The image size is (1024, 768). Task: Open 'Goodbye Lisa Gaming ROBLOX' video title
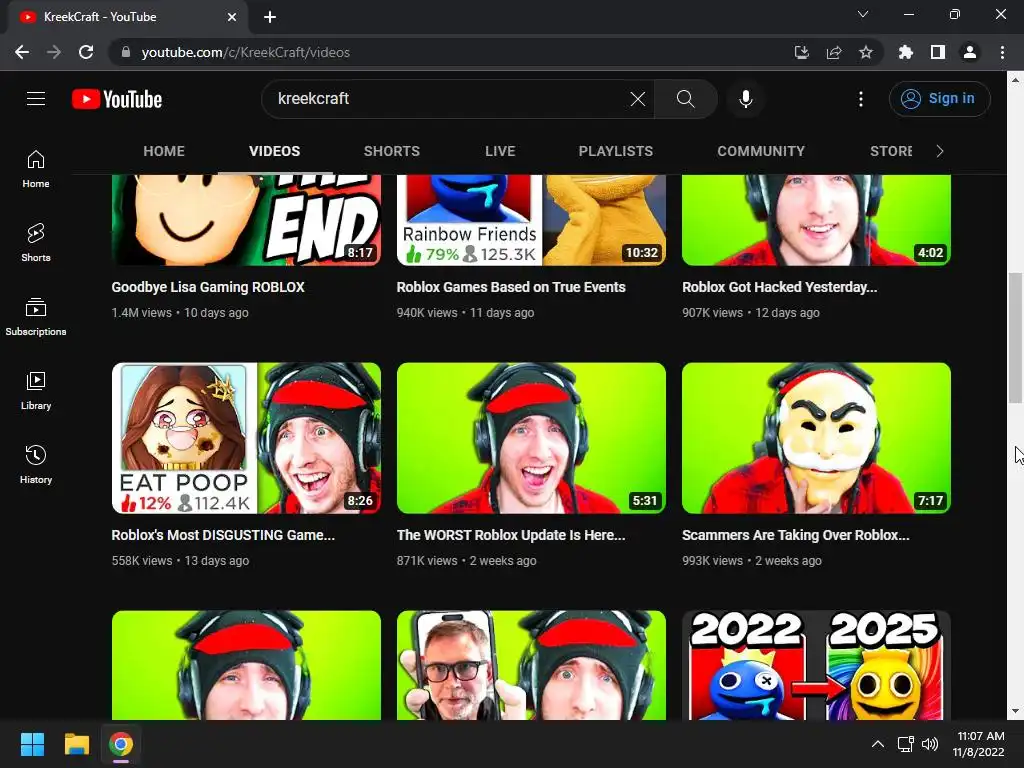tap(208, 287)
